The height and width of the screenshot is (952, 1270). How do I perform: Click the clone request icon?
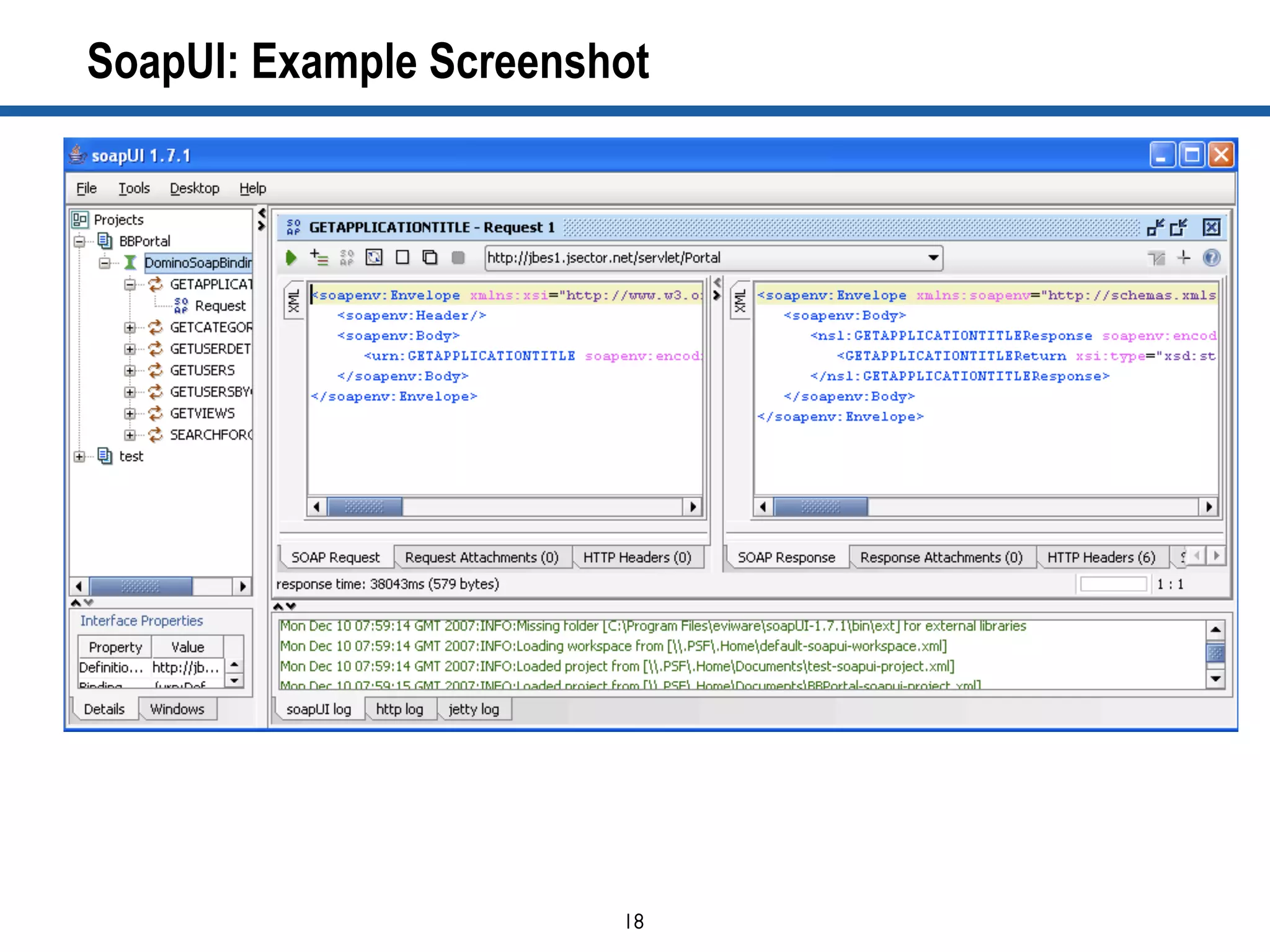[x=430, y=257]
